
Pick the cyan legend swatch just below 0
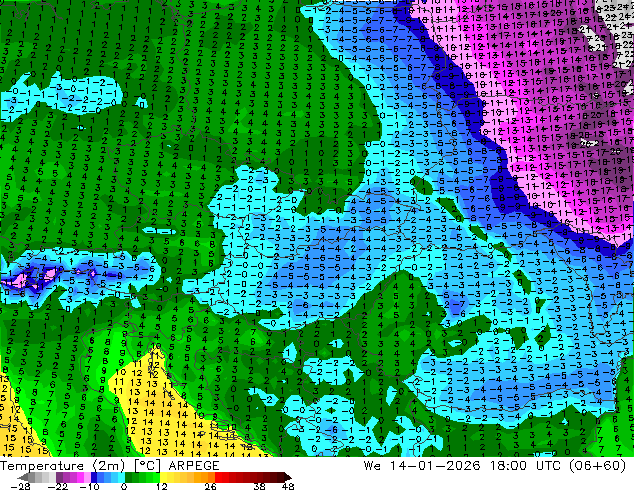click(121, 477)
